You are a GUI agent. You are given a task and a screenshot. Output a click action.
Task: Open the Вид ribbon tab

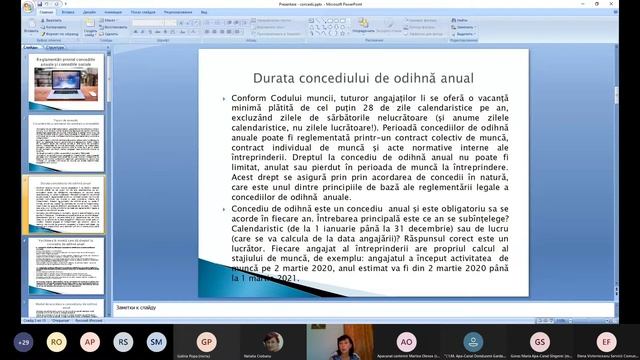coord(204,12)
